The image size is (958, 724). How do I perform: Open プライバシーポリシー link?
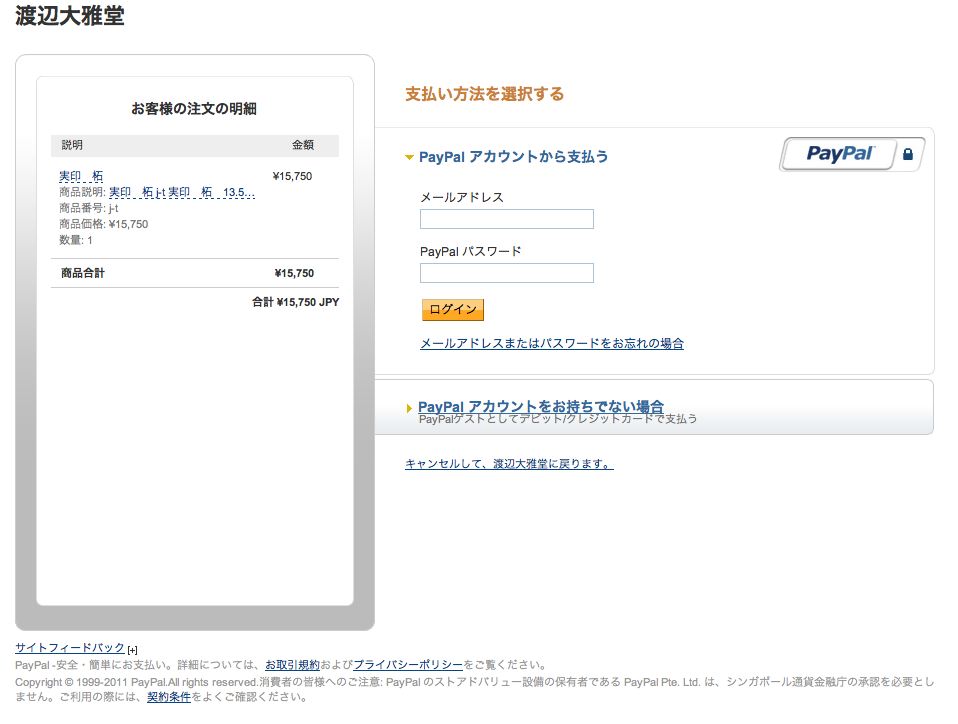[408, 665]
